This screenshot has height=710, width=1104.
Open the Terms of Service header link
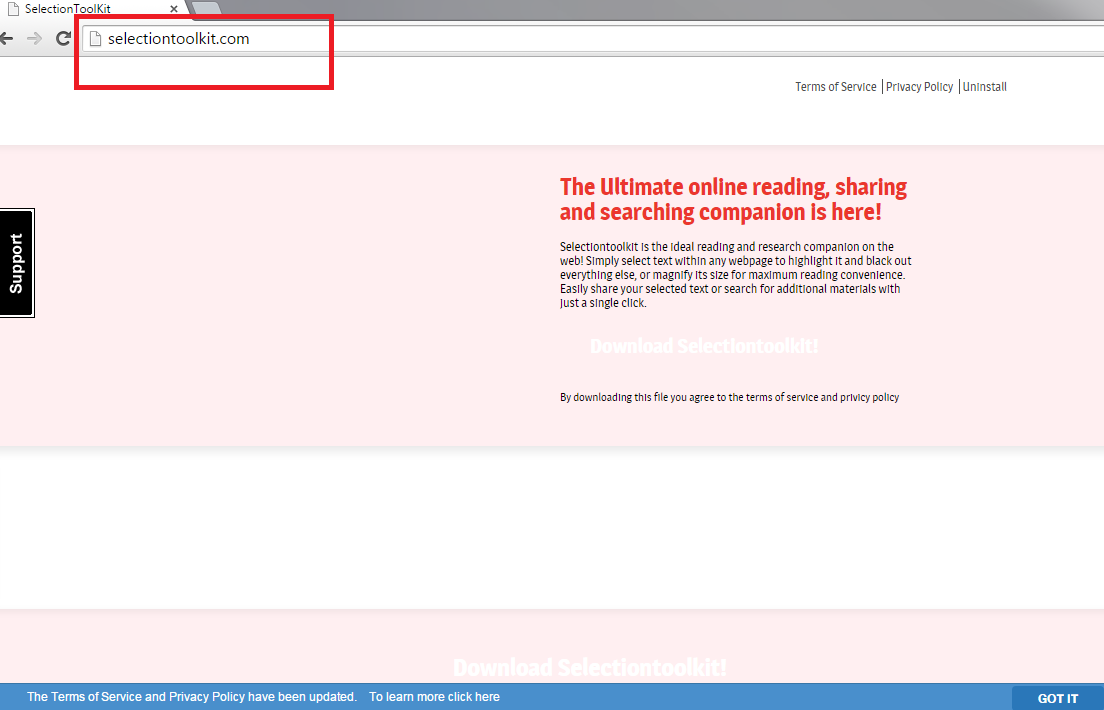[835, 87]
